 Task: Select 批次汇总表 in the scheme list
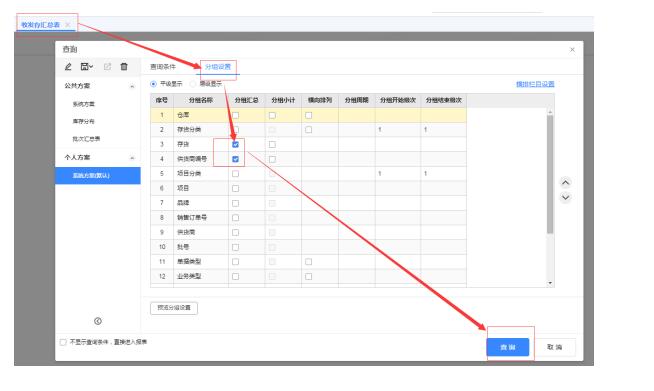coord(86,139)
